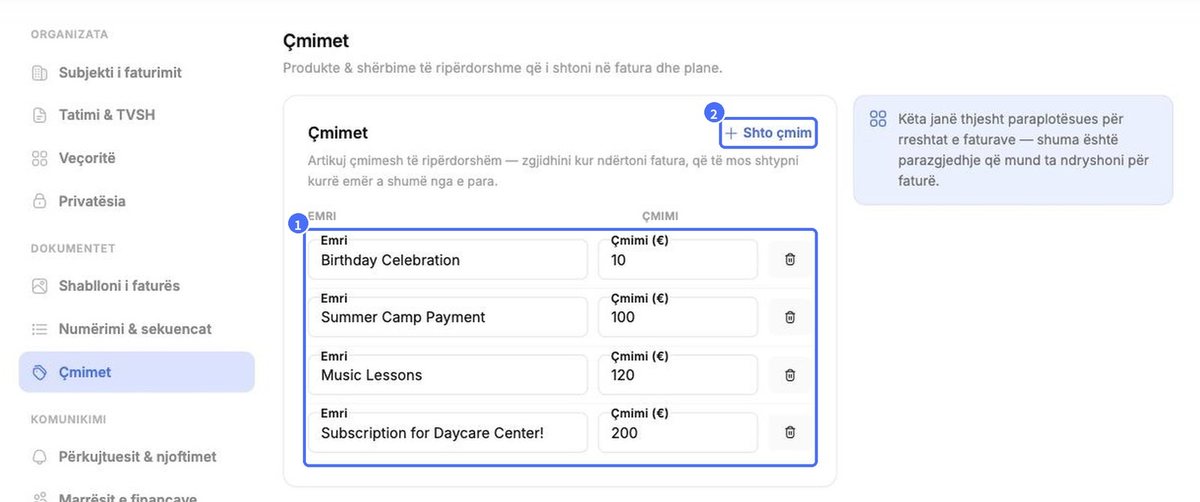
Task: Open Numërimi & sekuencat settings
Action: click(x=137, y=329)
